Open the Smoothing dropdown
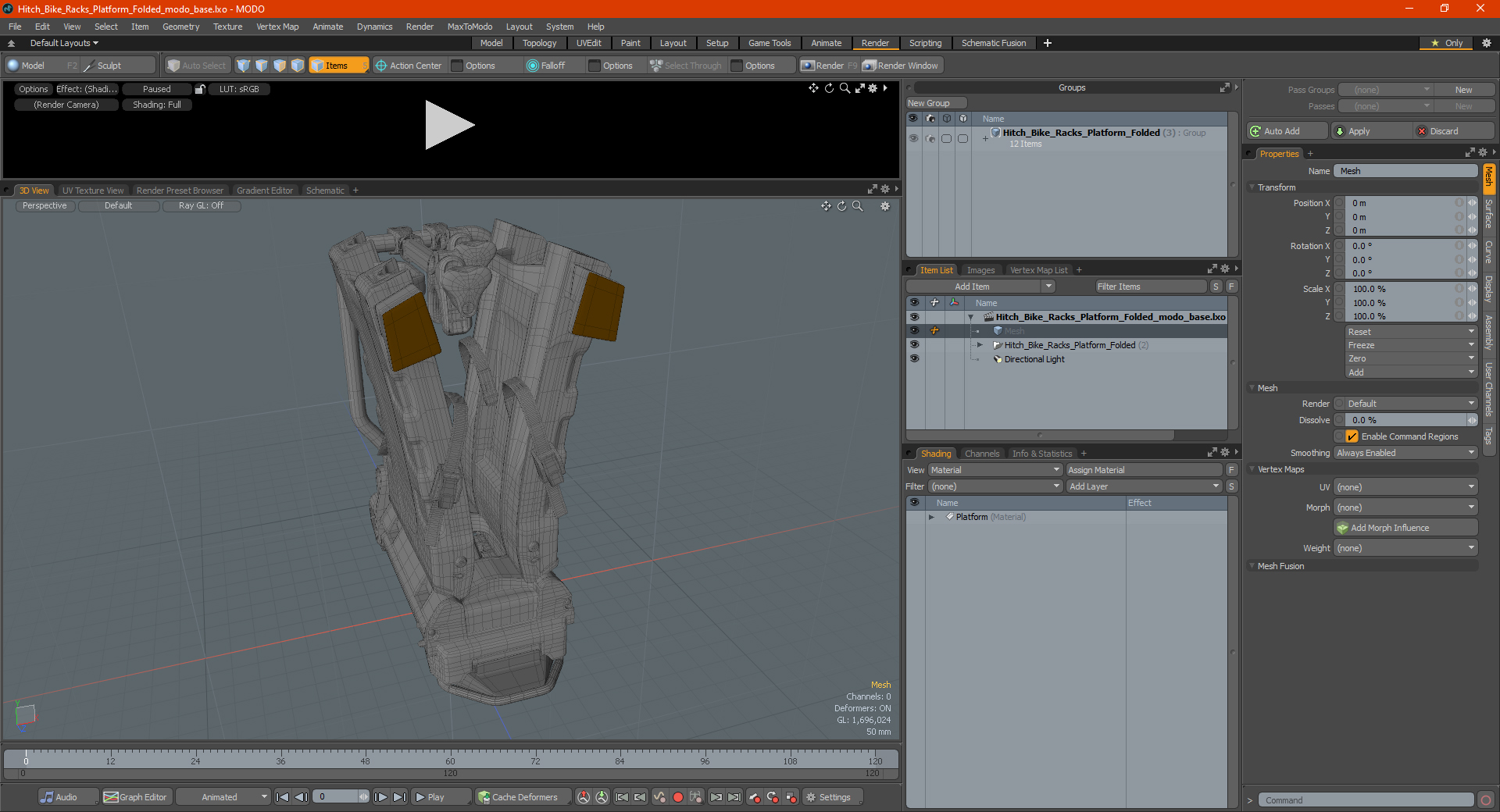Viewport: 1500px width, 812px height. (1405, 453)
